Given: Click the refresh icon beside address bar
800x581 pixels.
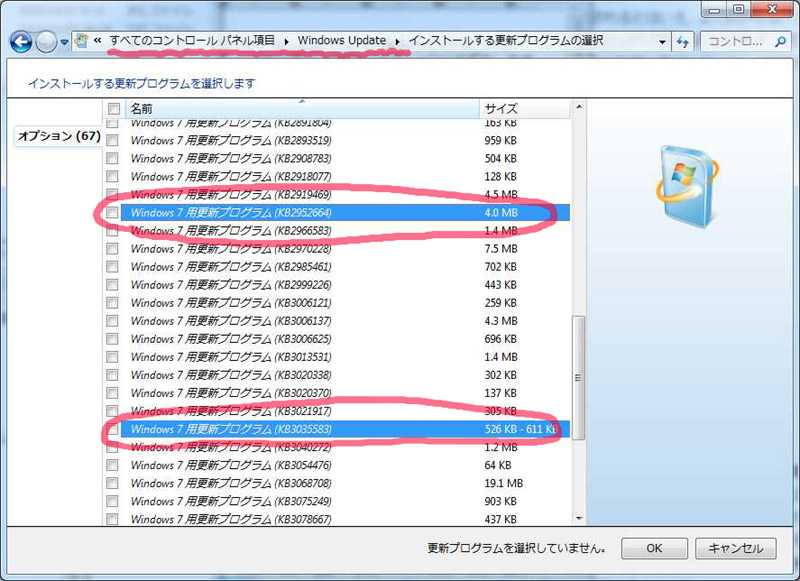Looking at the screenshot, I should point(684,42).
